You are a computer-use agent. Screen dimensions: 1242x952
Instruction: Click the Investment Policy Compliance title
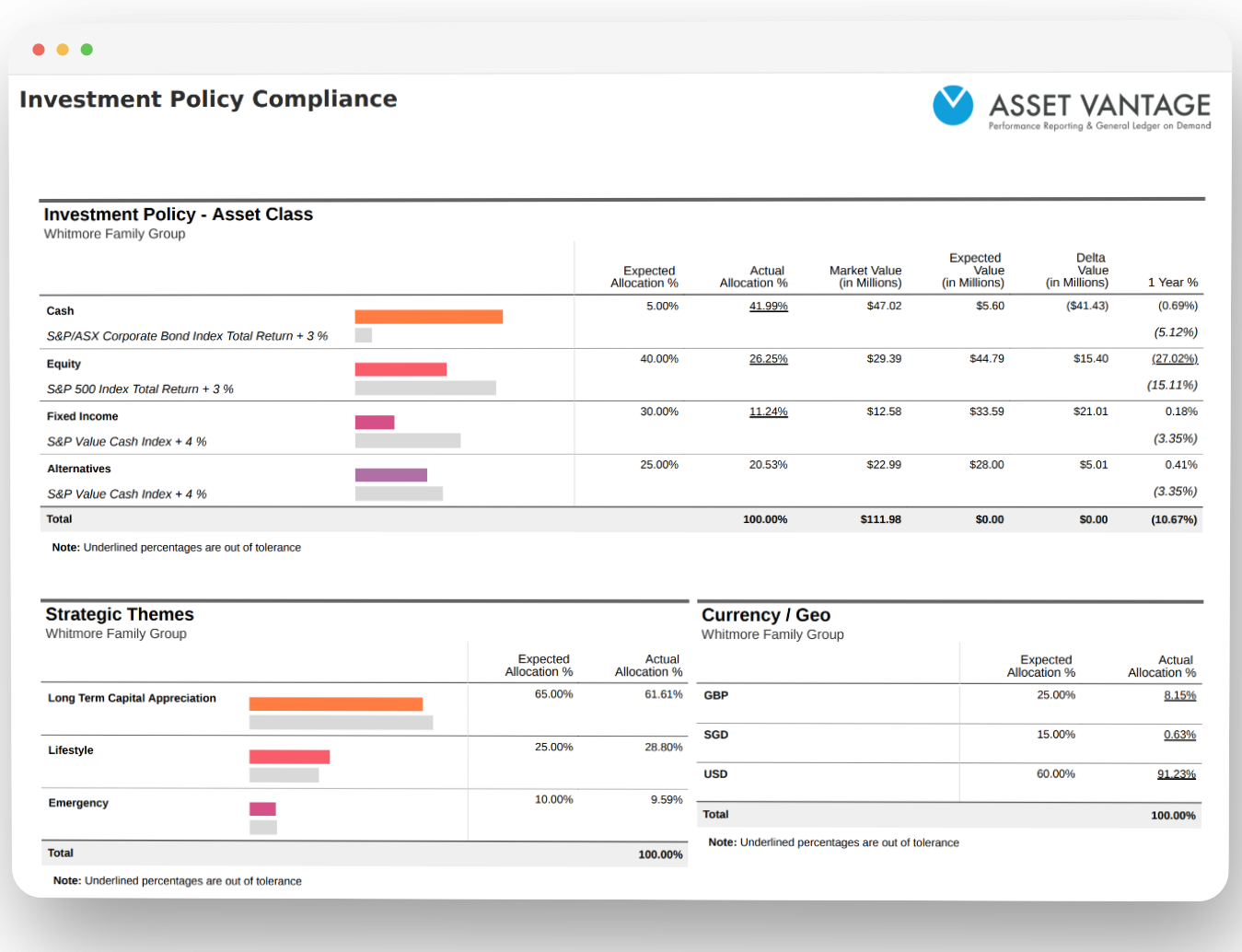[x=208, y=99]
